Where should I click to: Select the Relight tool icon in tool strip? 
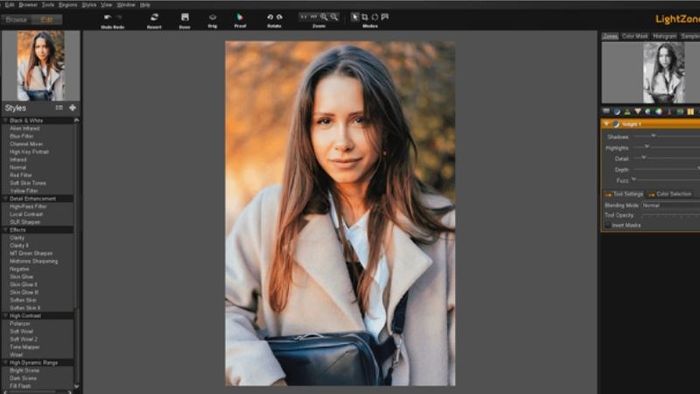[x=617, y=111]
